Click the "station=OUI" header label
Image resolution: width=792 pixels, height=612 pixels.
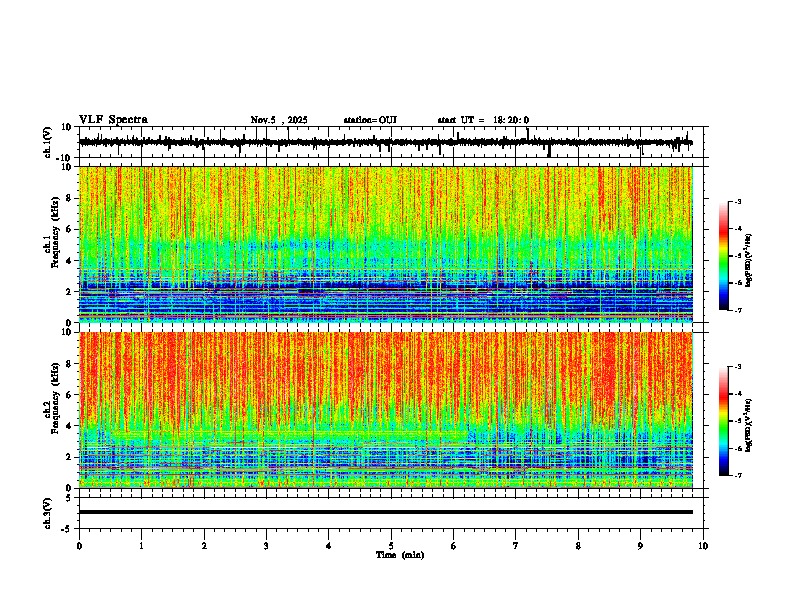370,120
